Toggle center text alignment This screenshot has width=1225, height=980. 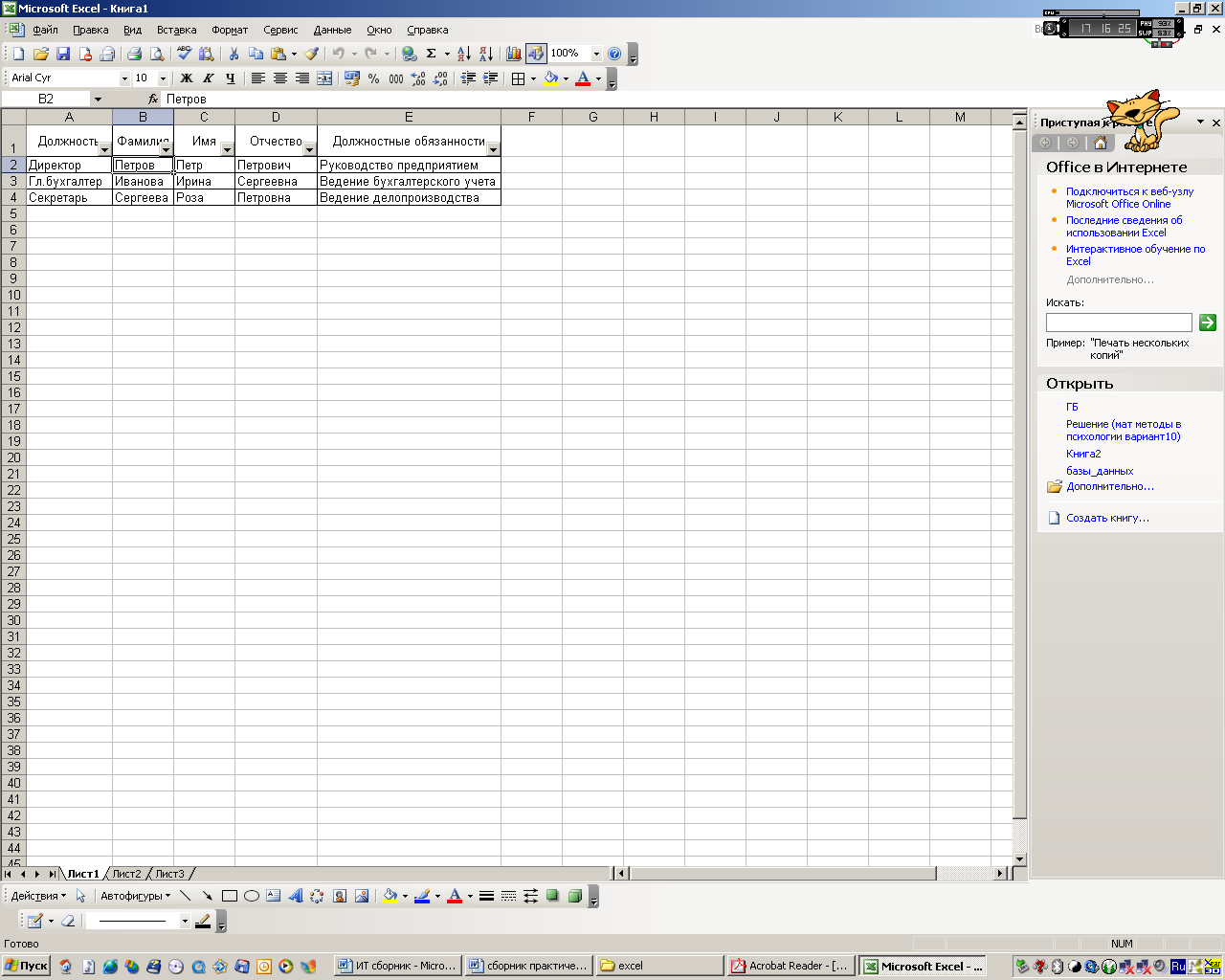(x=280, y=78)
